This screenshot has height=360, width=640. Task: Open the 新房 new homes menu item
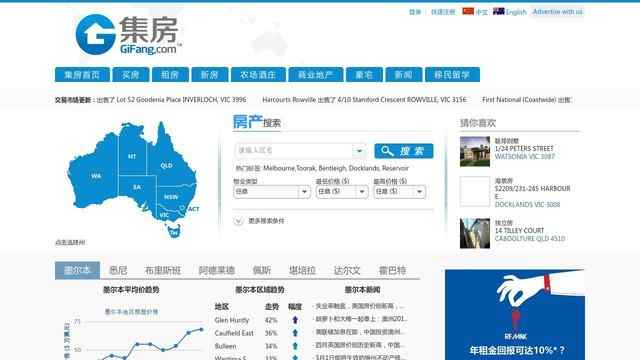coord(210,75)
